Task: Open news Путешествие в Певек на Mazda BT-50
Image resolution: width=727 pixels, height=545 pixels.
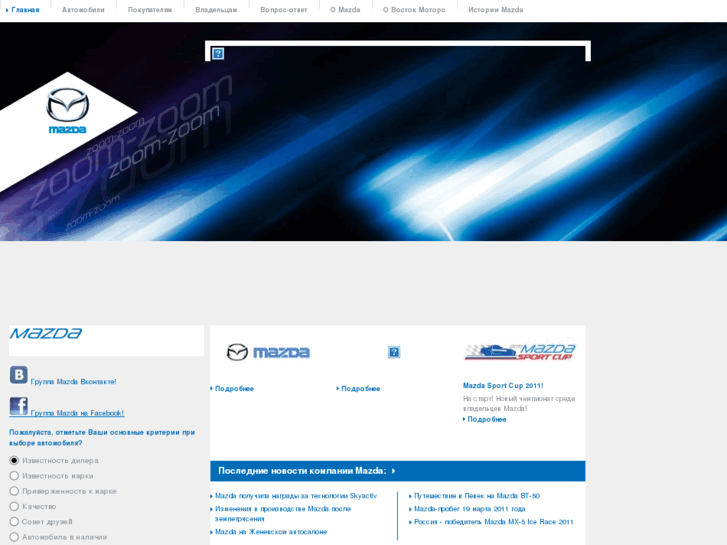Action: click(477, 496)
